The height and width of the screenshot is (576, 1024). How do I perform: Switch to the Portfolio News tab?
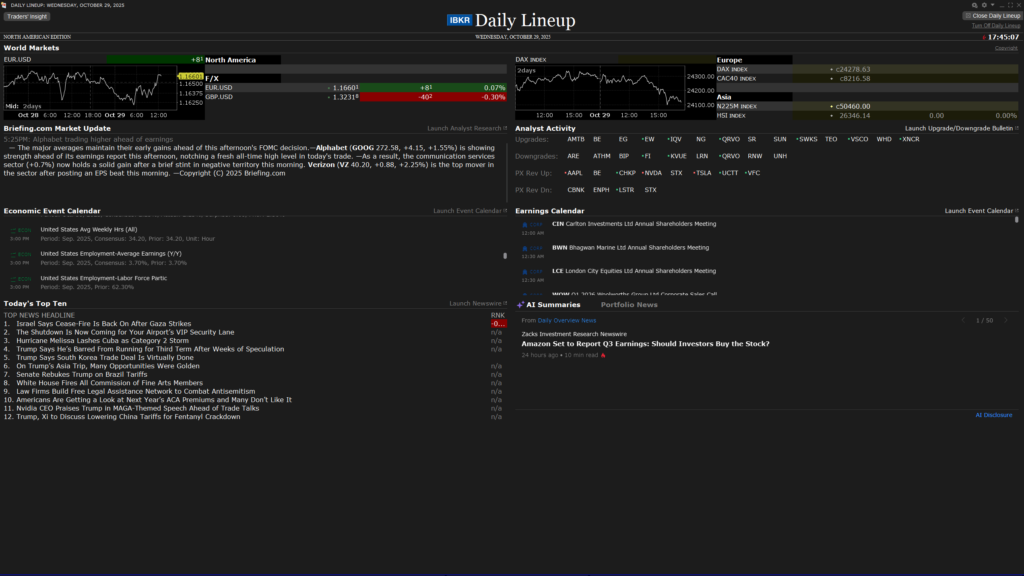pos(629,304)
